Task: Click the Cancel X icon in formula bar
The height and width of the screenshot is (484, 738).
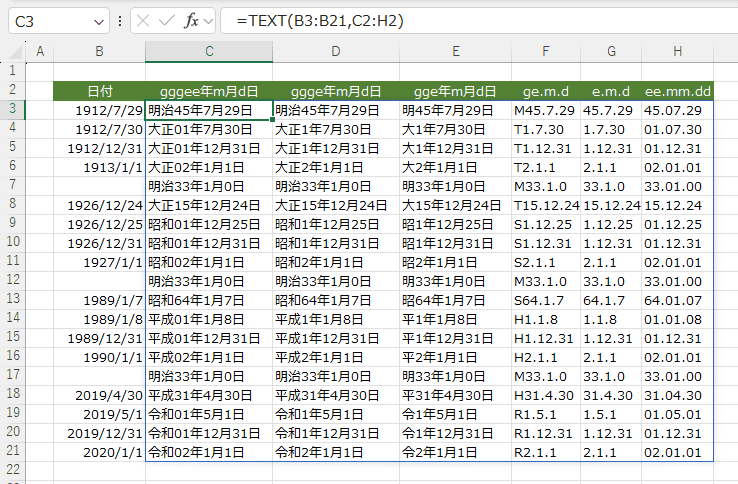Action: tap(144, 21)
